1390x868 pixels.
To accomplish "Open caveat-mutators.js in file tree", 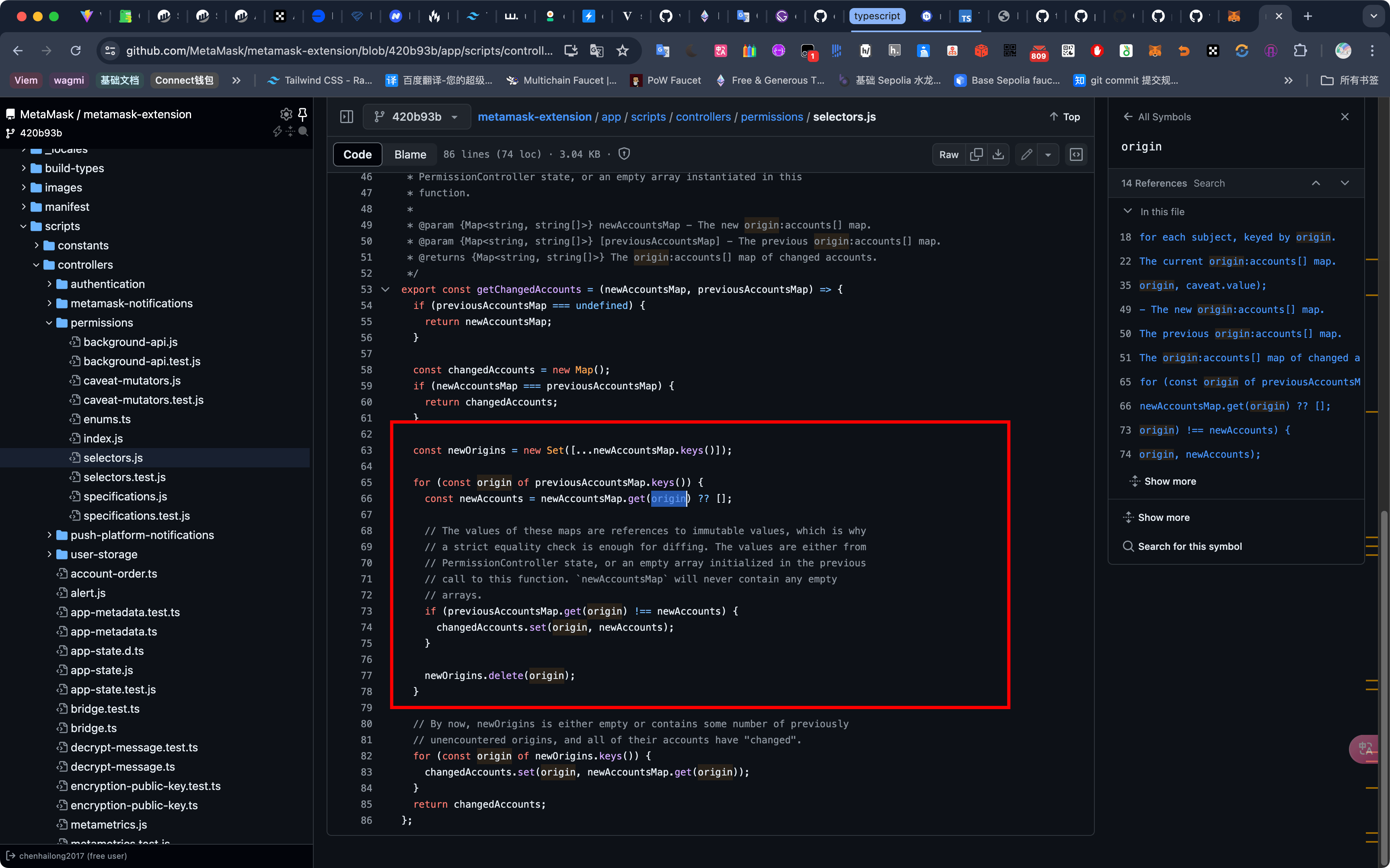I will (x=132, y=381).
